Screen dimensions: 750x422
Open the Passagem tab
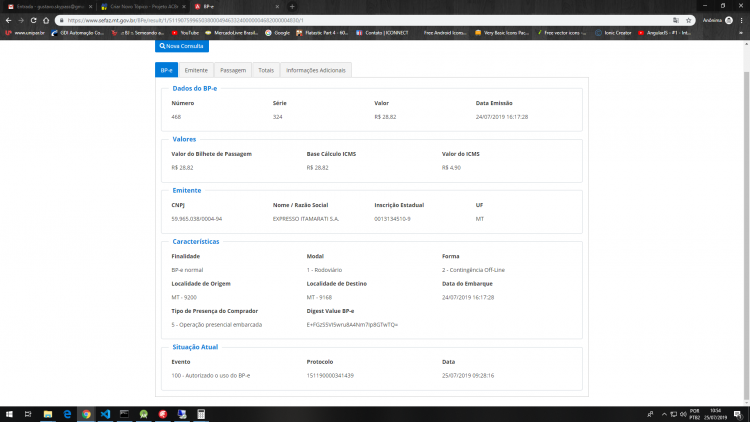click(x=233, y=70)
